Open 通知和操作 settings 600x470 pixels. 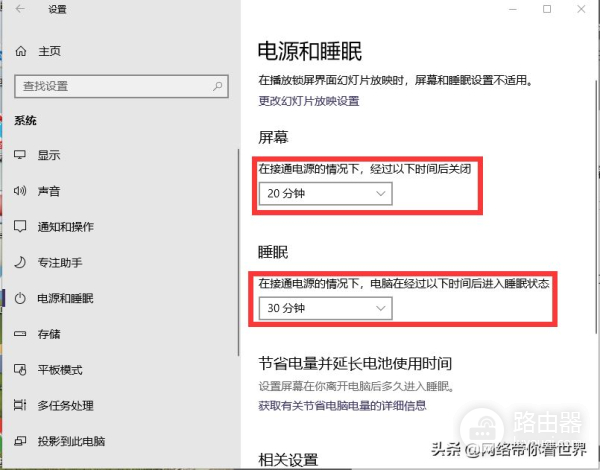[65, 227]
